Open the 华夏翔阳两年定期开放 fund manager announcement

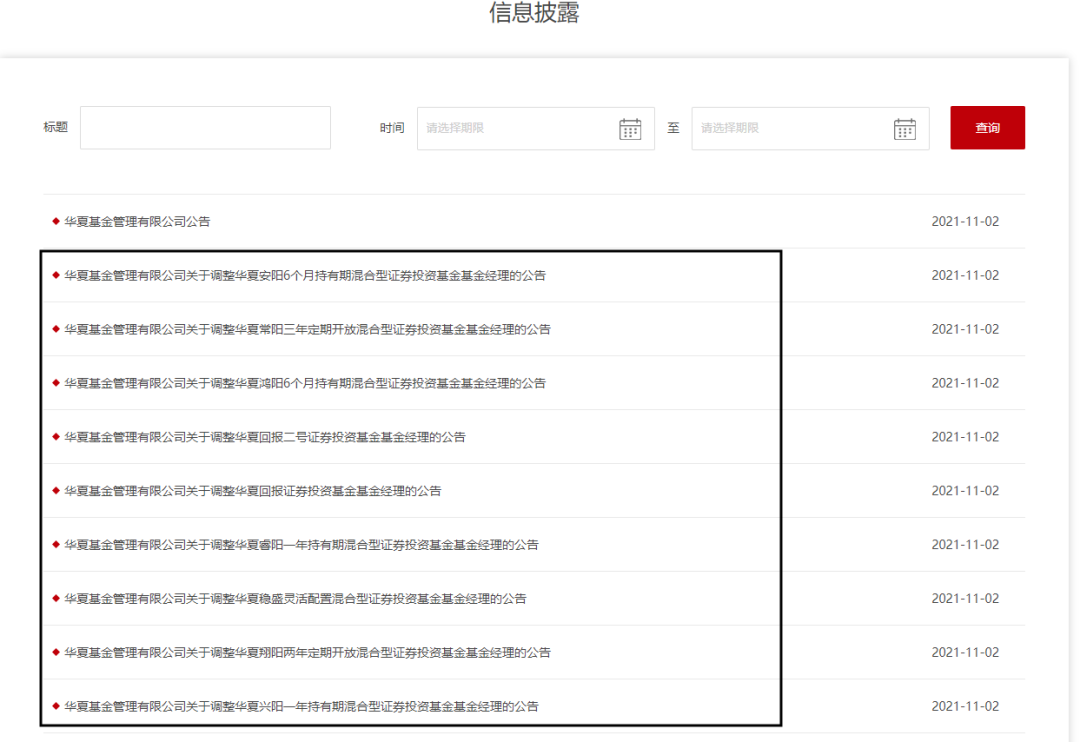[x=307, y=652]
